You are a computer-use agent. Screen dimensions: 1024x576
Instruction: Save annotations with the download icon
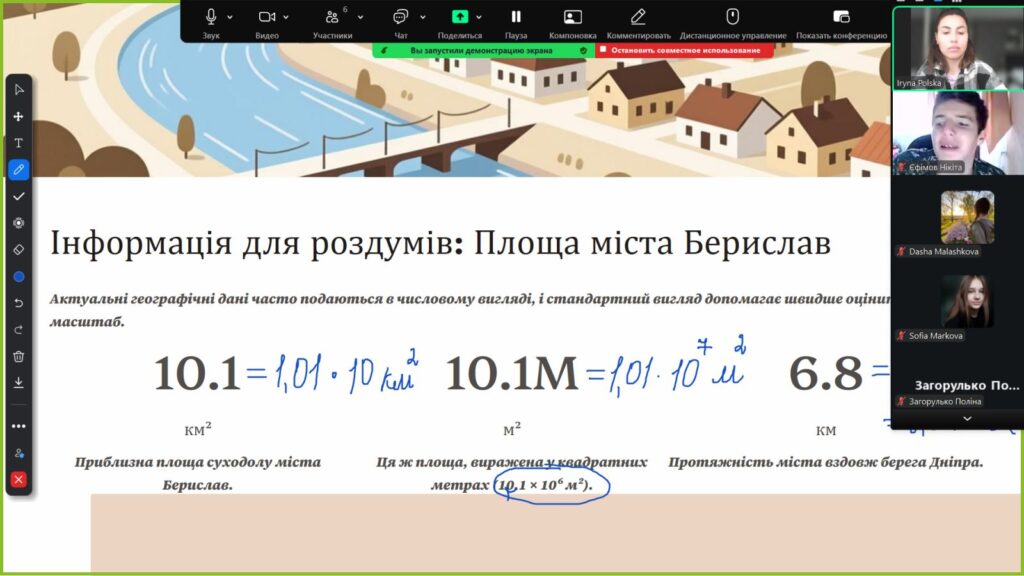(x=18, y=382)
